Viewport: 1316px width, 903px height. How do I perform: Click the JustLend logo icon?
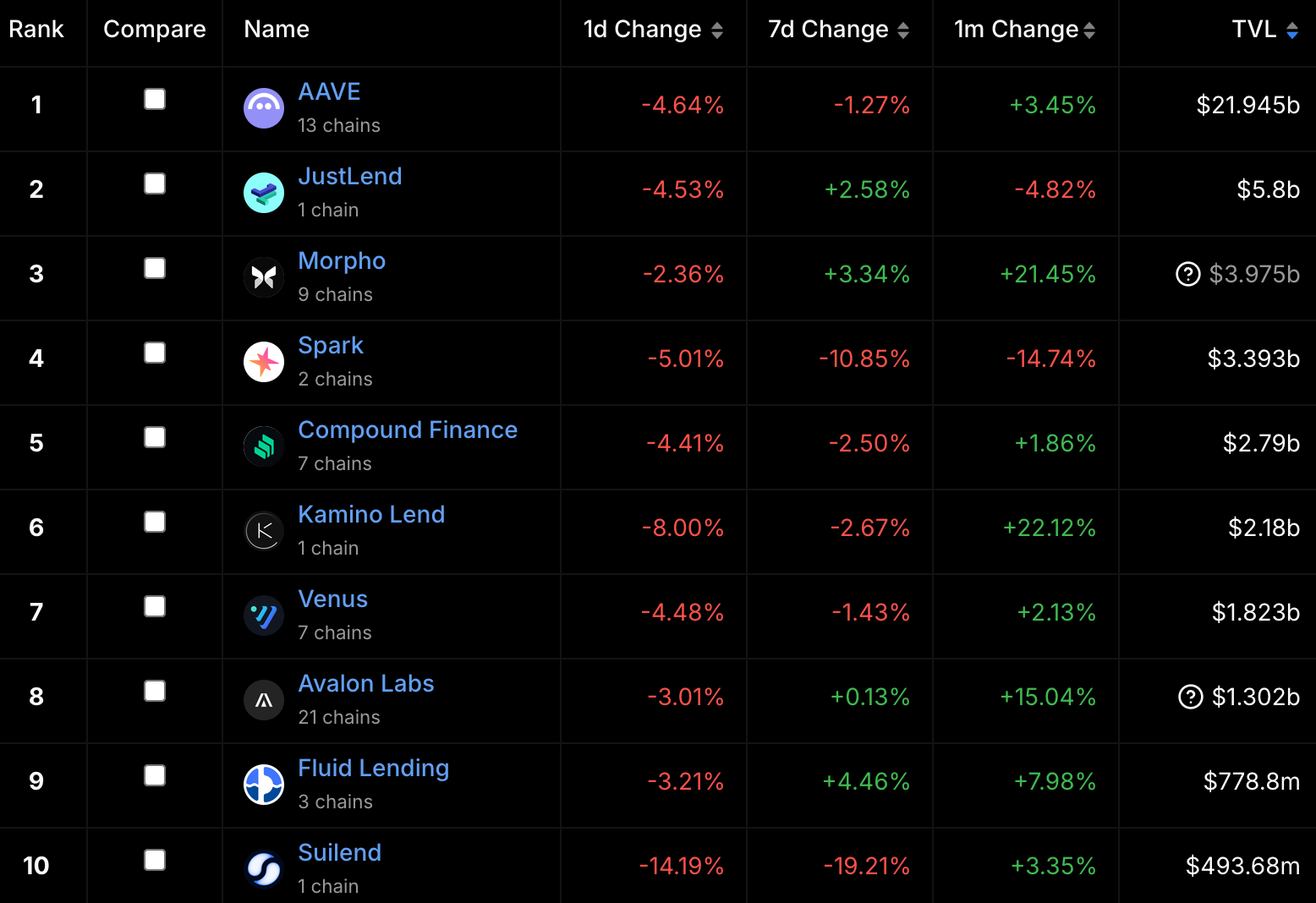(x=264, y=193)
